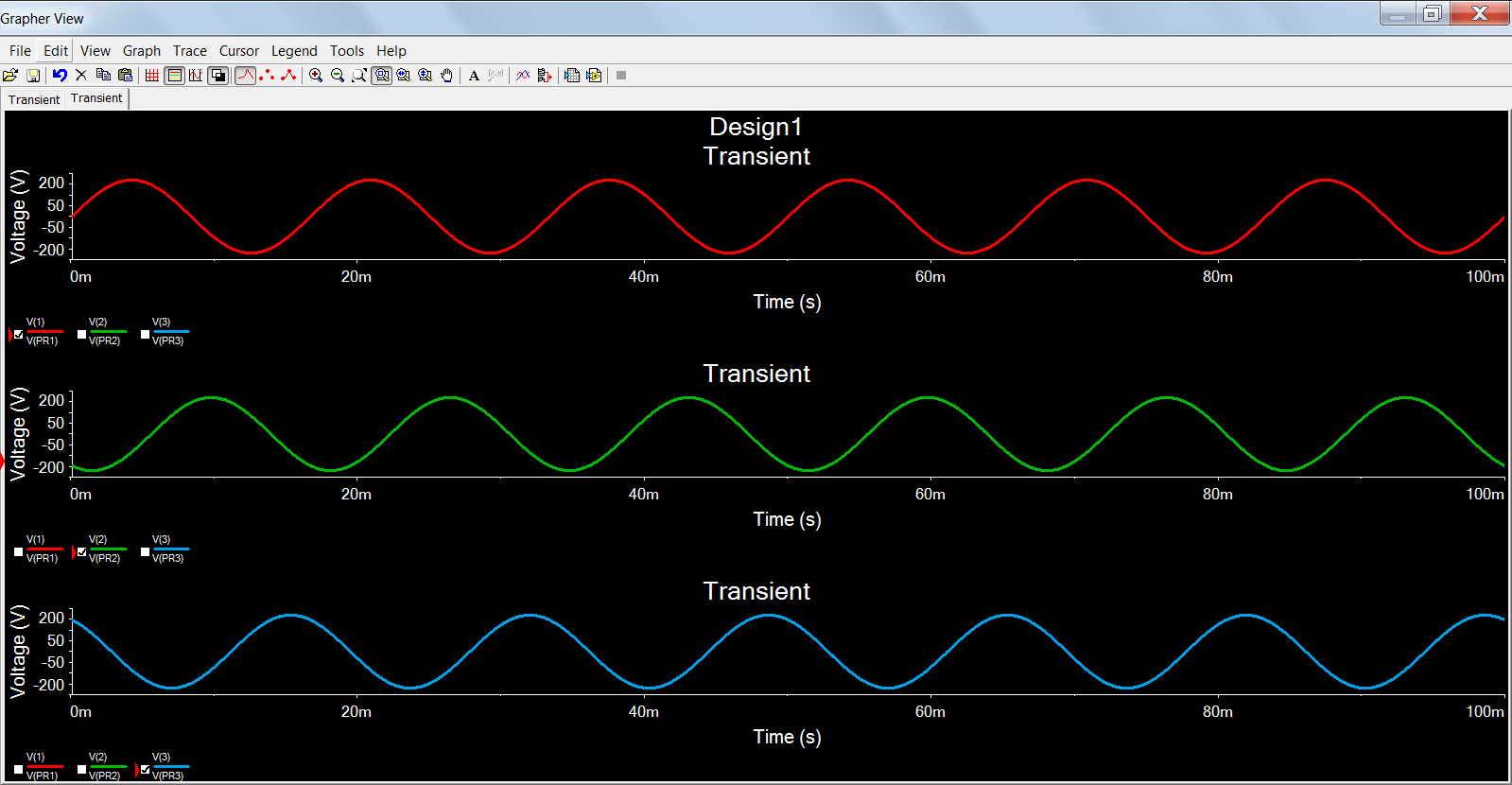
Task: Open the Cursor menu
Action: [239, 51]
